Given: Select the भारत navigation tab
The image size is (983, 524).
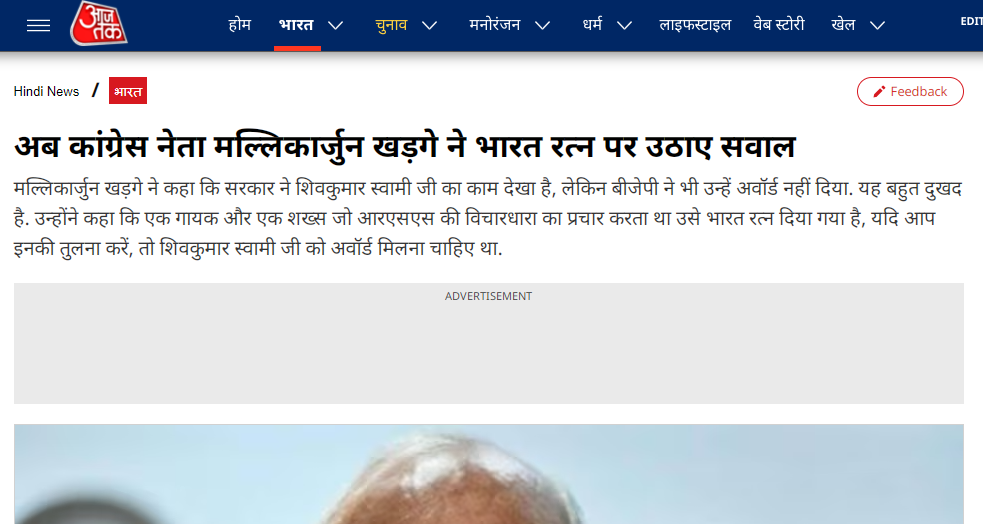Looking at the screenshot, I should coord(296,25).
